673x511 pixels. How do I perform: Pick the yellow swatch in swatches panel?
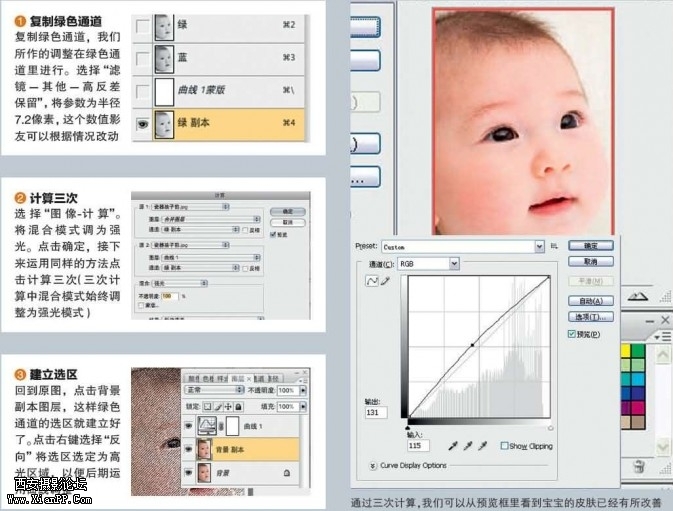tap(626, 352)
